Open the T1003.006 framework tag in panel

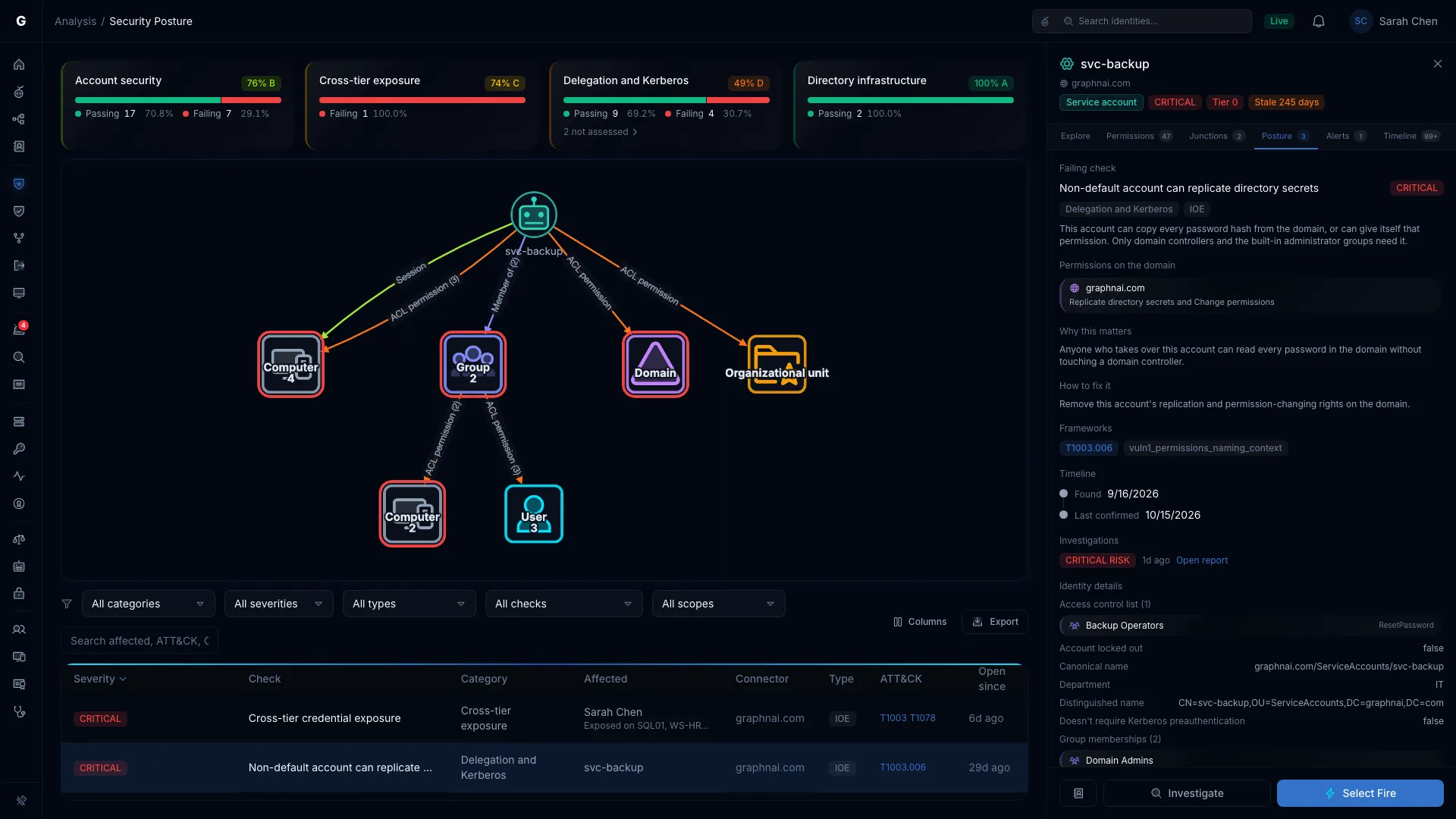click(1089, 448)
